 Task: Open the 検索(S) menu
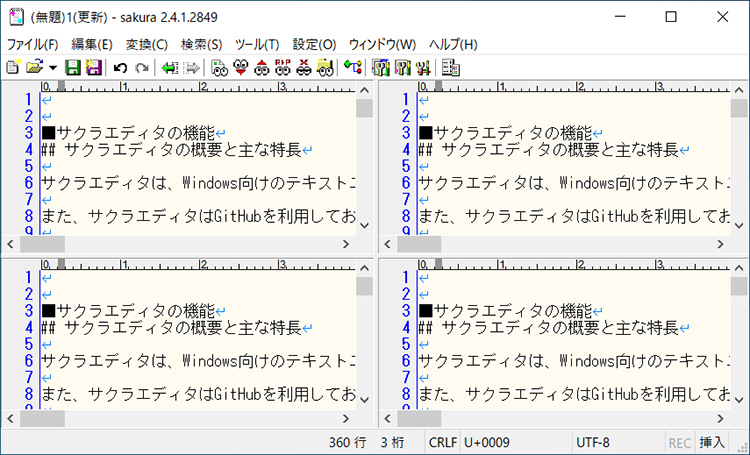[201, 44]
